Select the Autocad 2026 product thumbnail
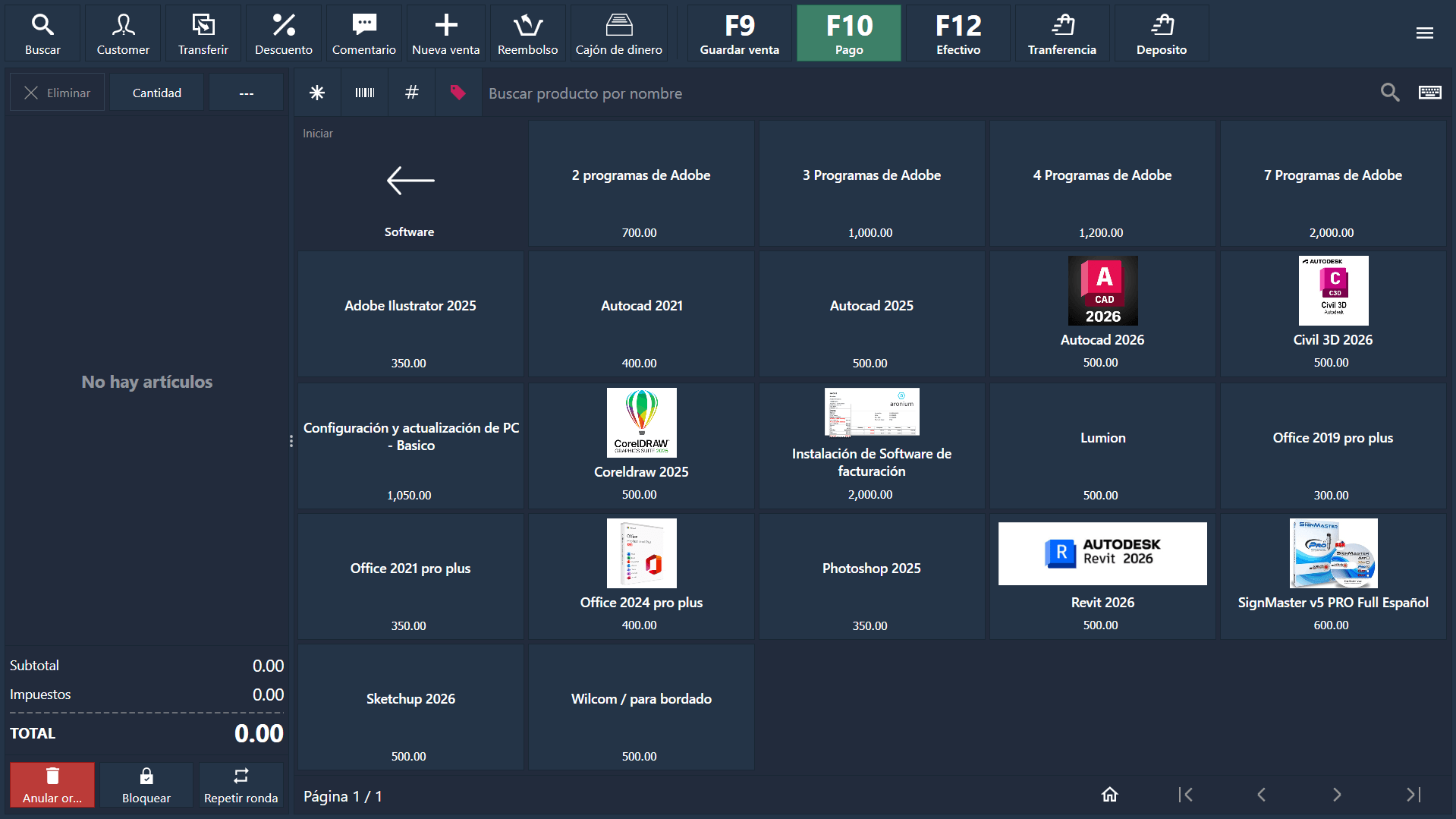The width and height of the screenshot is (1456, 819). 1103,291
